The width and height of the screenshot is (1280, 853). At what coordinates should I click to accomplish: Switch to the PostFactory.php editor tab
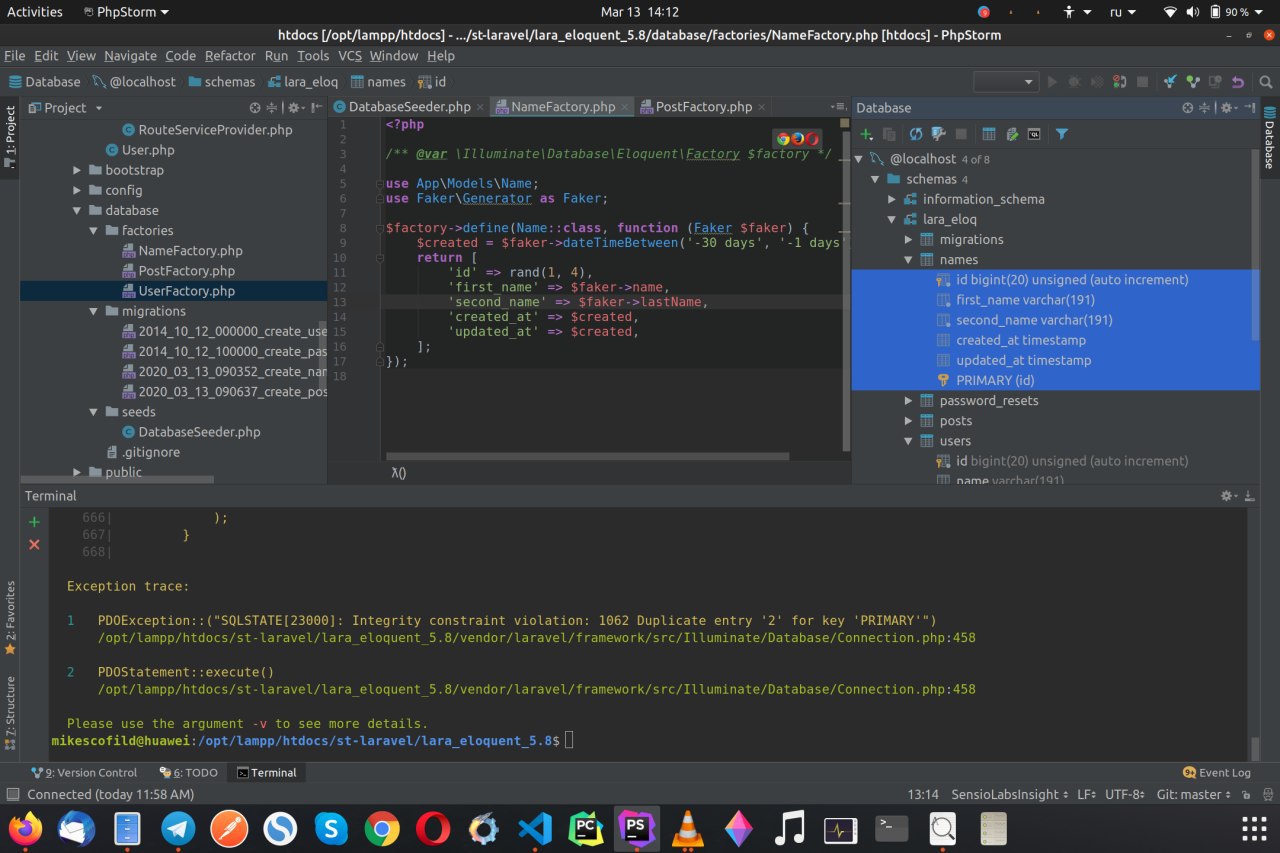703,107
